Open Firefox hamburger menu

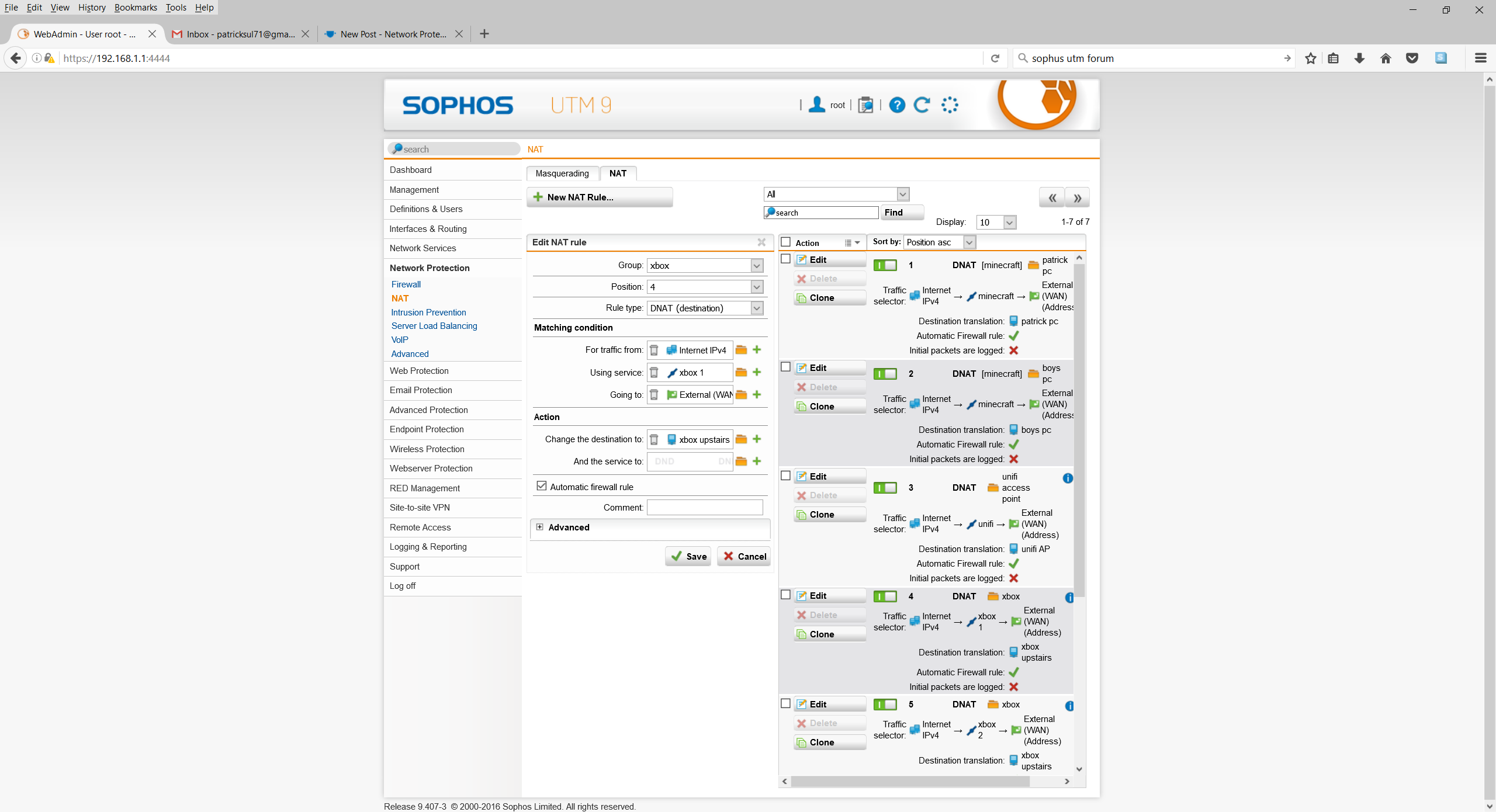1480,58
